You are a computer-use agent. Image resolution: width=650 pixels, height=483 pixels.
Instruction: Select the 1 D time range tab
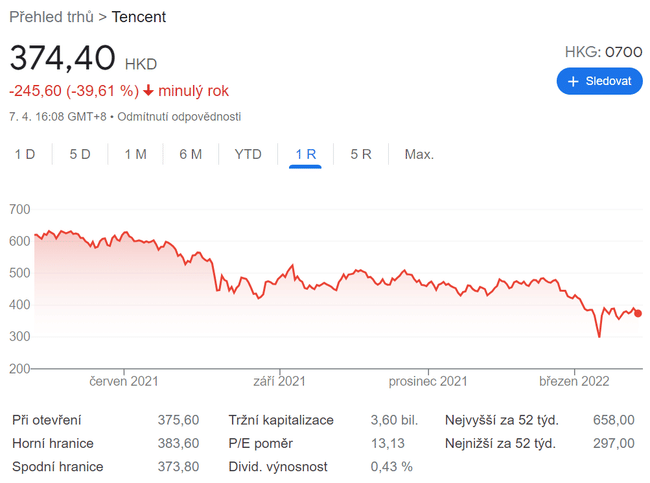tap(25, 154)
